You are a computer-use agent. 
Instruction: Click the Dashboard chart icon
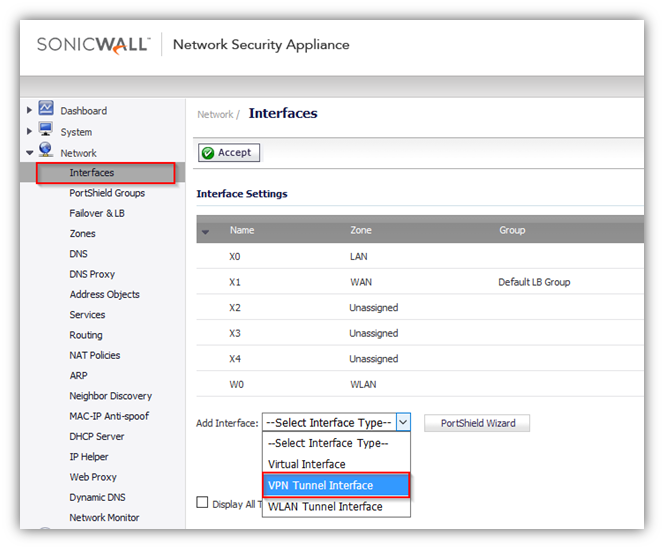46,108
